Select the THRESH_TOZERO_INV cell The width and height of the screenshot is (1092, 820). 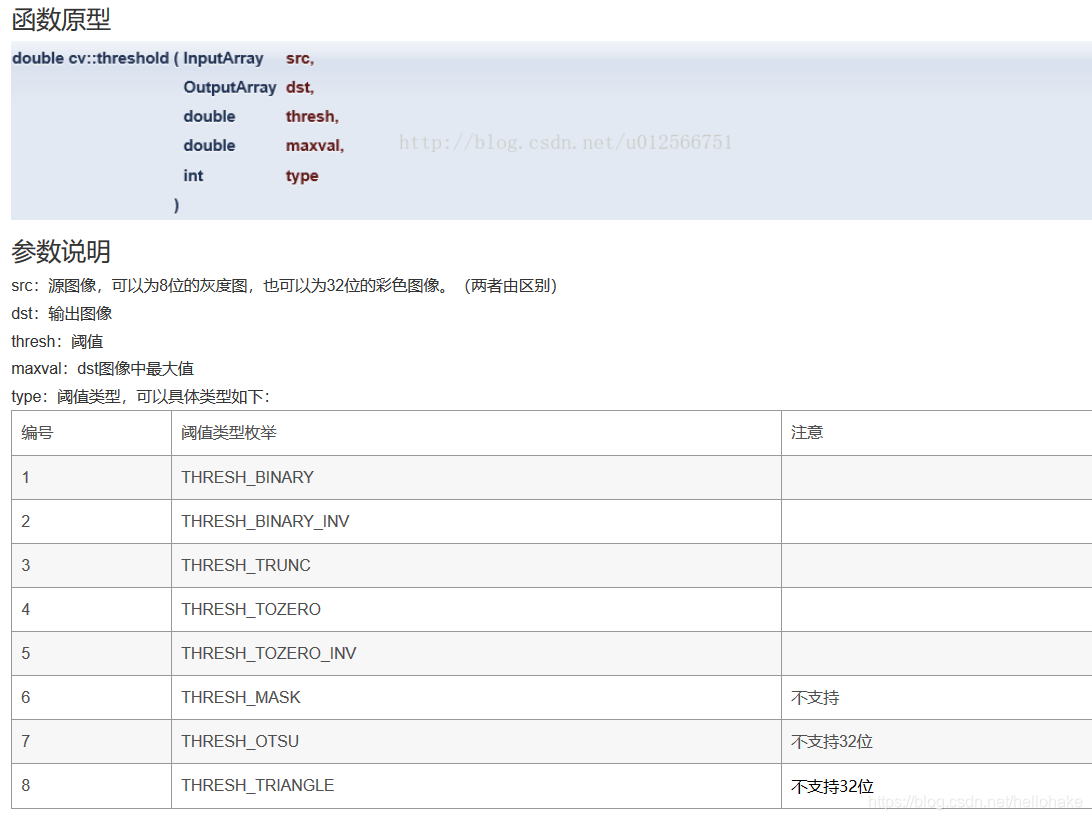point(476,653)
